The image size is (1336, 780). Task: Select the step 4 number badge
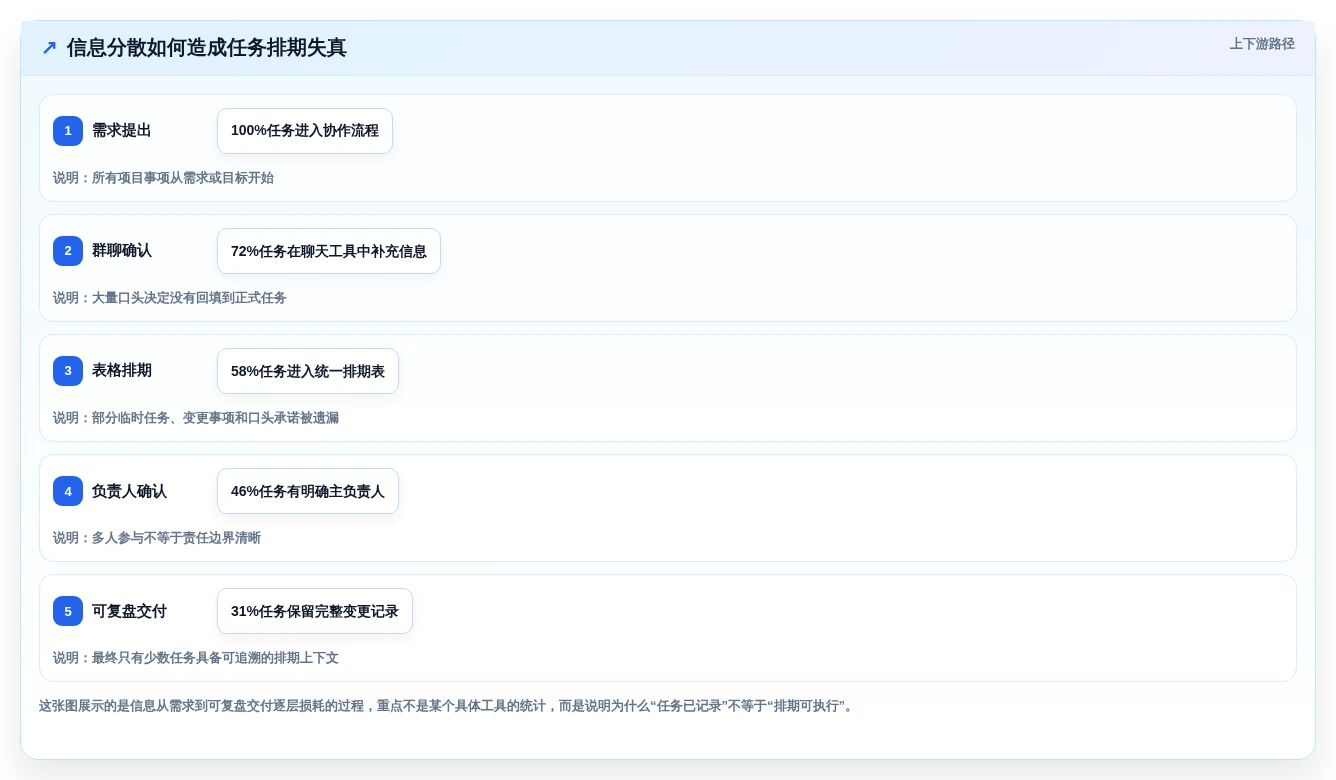tap(68, 491)
